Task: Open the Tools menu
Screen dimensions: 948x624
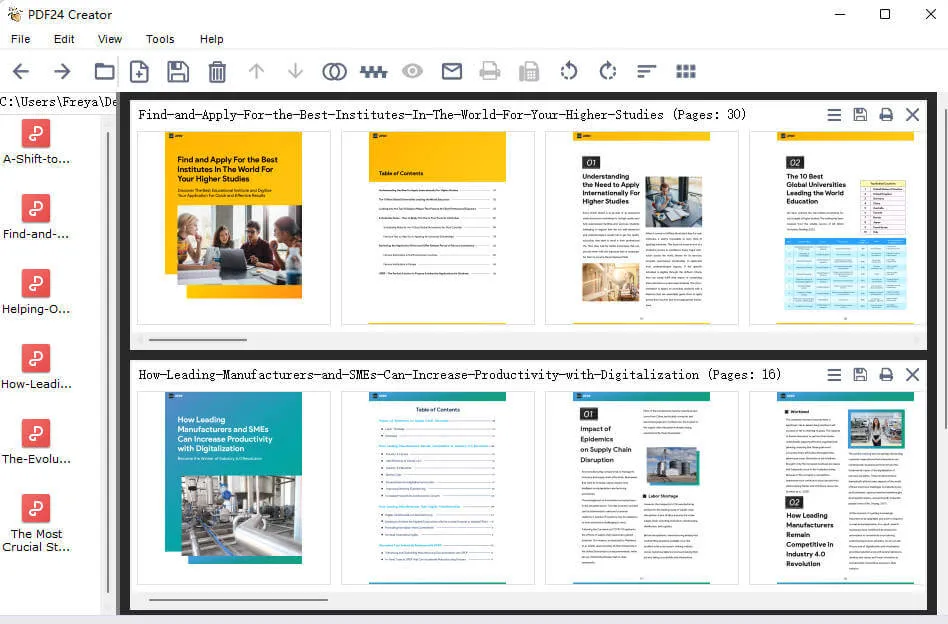Action: coord(160,39)
